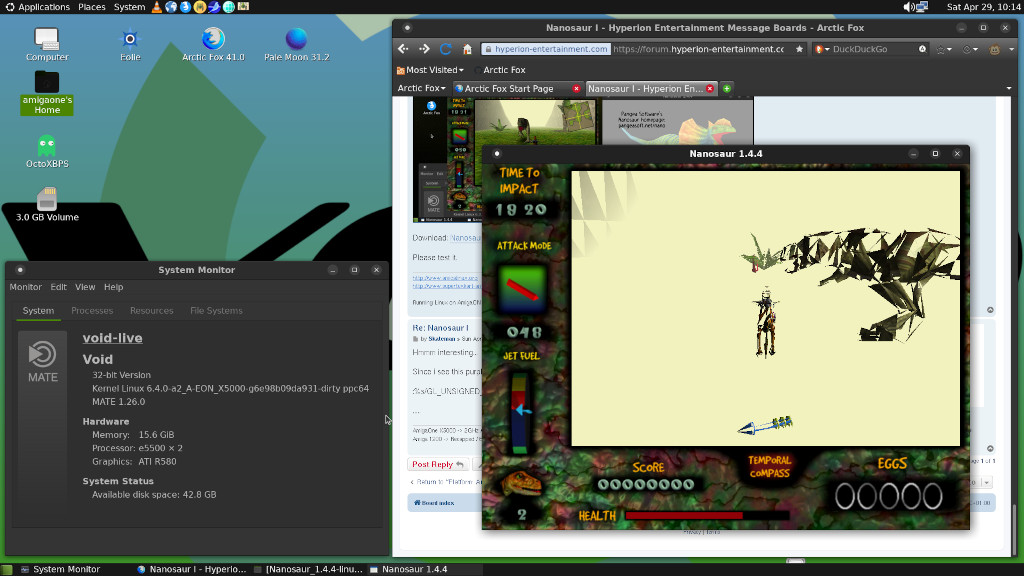Click the Time To Impact counter
Viewport: 1024px width, 576px height.
(x=520, y=210)
